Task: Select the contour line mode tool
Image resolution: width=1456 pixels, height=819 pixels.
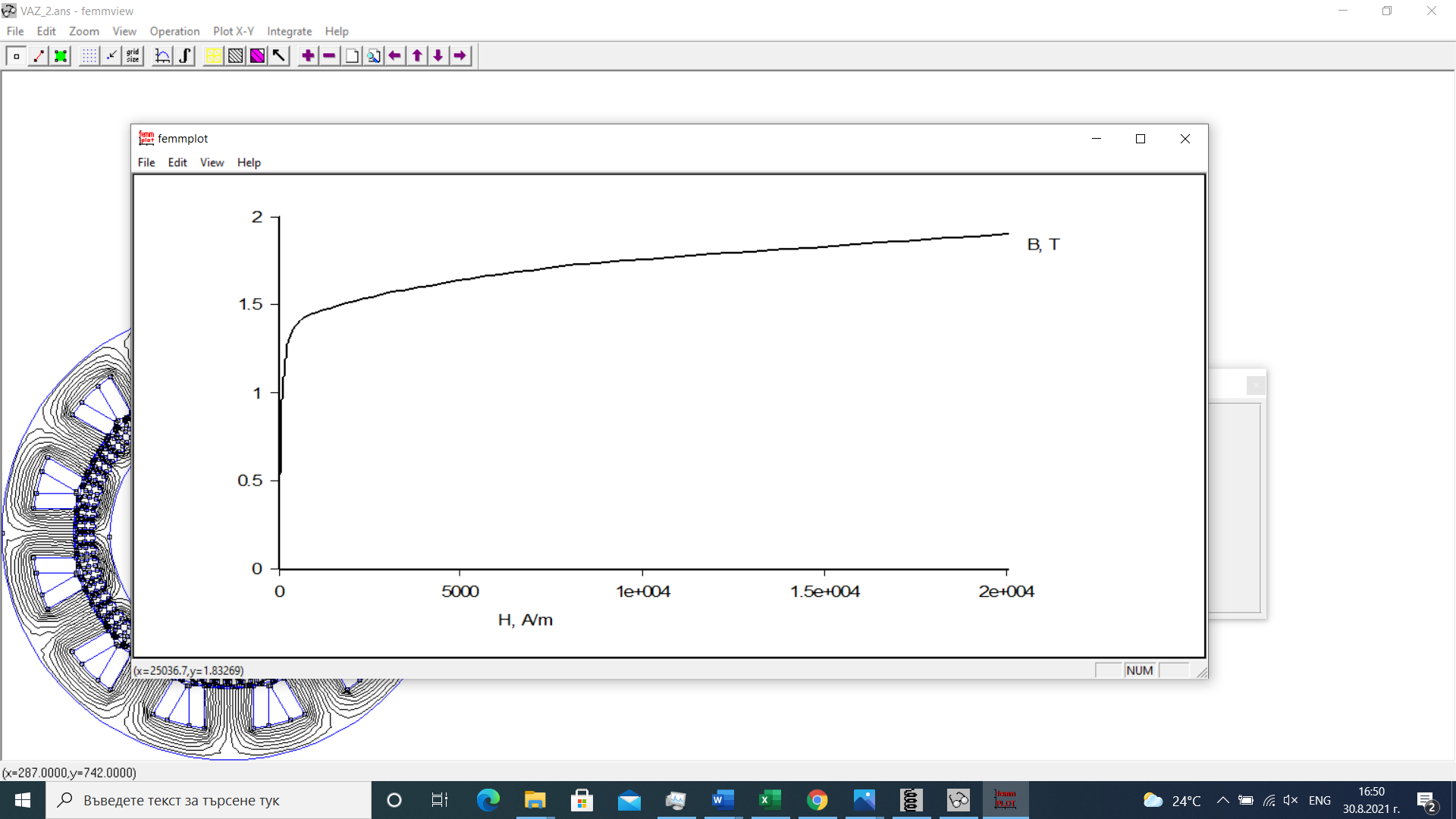Action: [38, 55]
